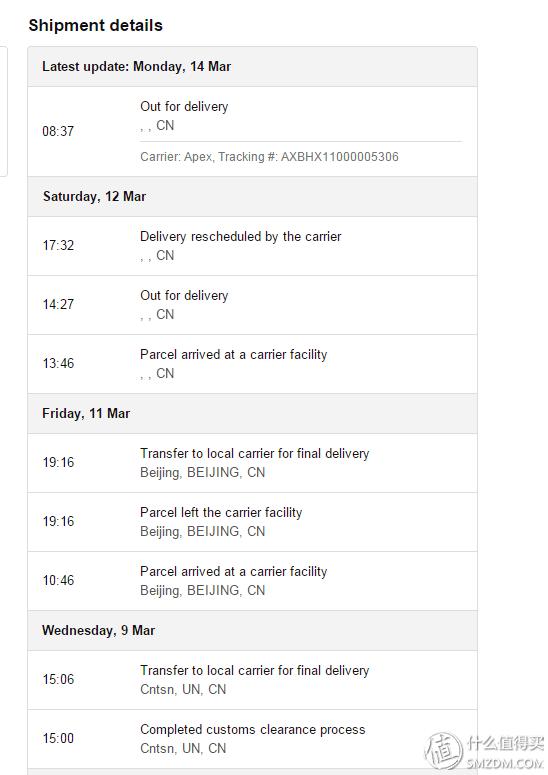Viewport: 548px width, 775px height.
Task: Click Parcel left the carrier facility entry
Action: coord(253,522)
